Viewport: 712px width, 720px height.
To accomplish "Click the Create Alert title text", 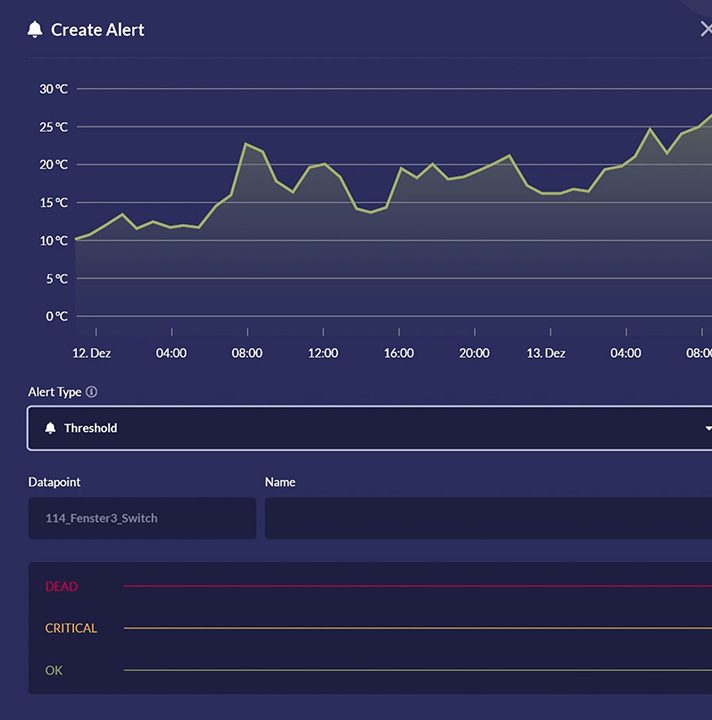I will [97, 30].
